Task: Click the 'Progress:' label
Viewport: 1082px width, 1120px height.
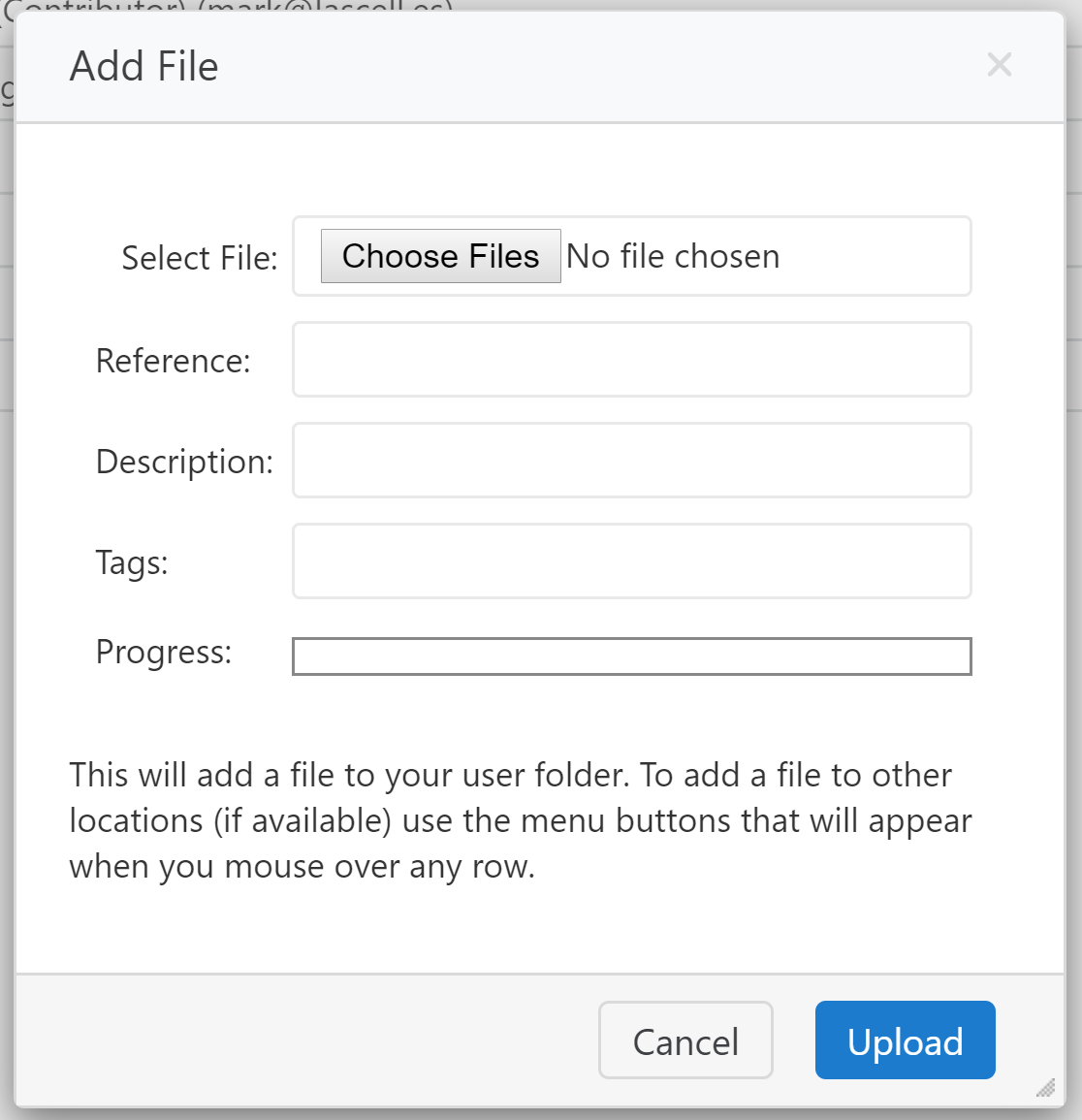Action: 164,653
